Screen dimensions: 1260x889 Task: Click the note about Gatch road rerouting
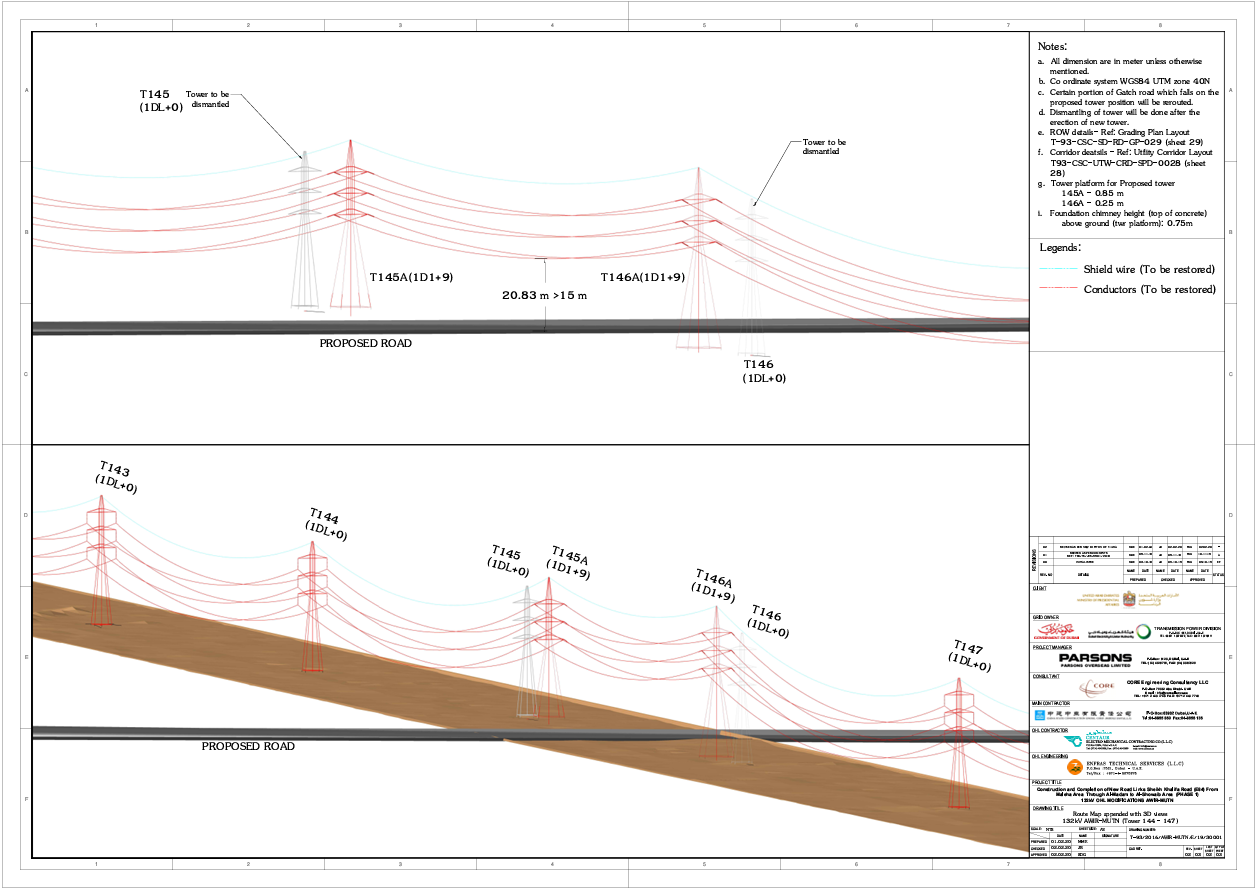pyautogui.click(x=1128, y=97)
